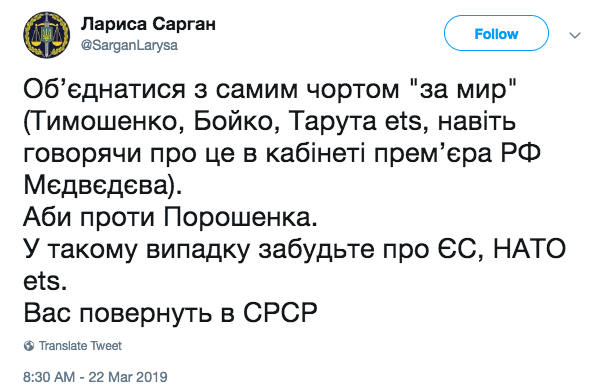Viewport: 610px width, 391px height.
Task: Click the closing line Вас повернуть в СРСР
Action: pyautogui.click(x=170, y=312)
